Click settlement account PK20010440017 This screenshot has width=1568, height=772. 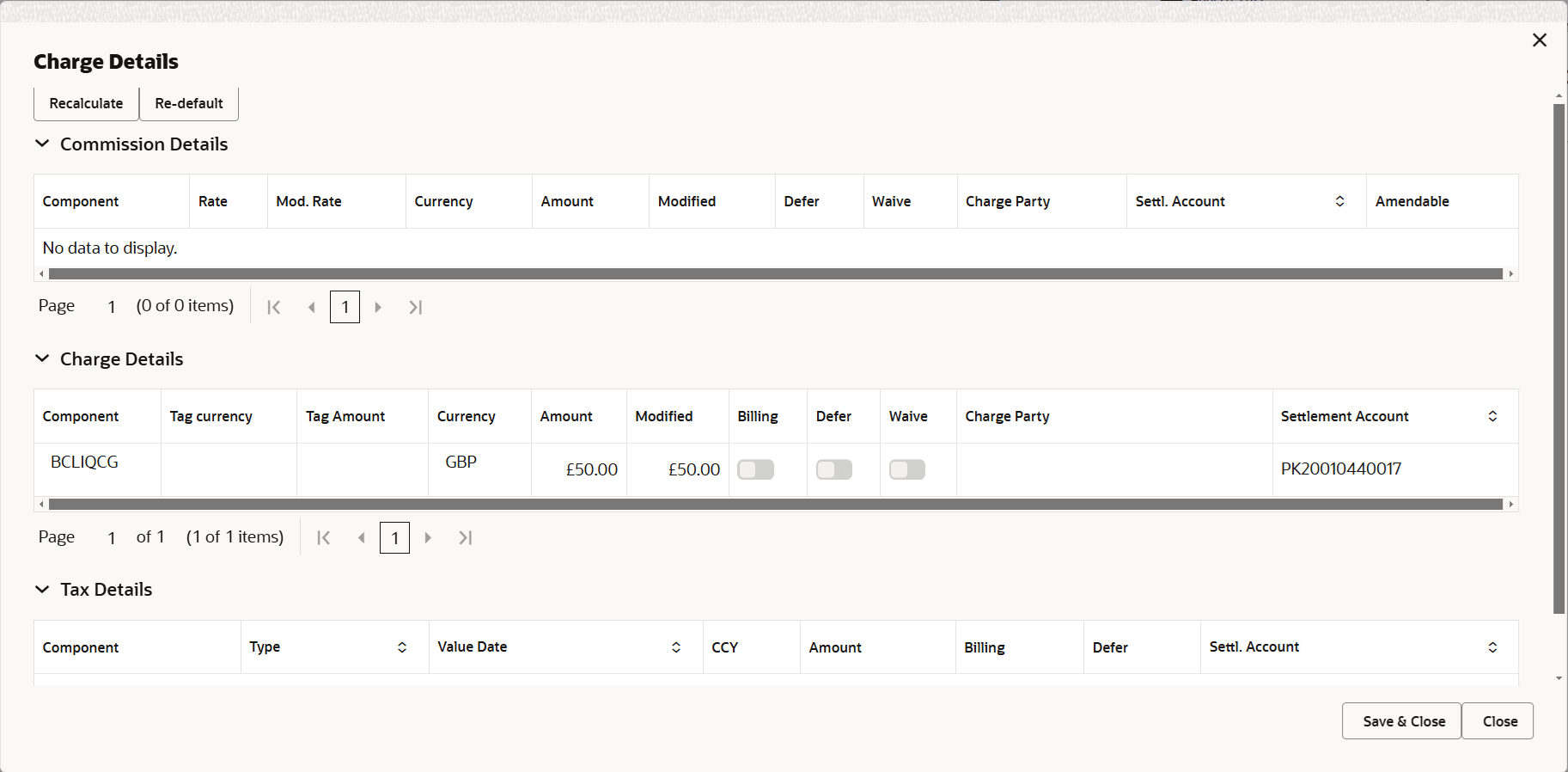(x=1341, y=469)
